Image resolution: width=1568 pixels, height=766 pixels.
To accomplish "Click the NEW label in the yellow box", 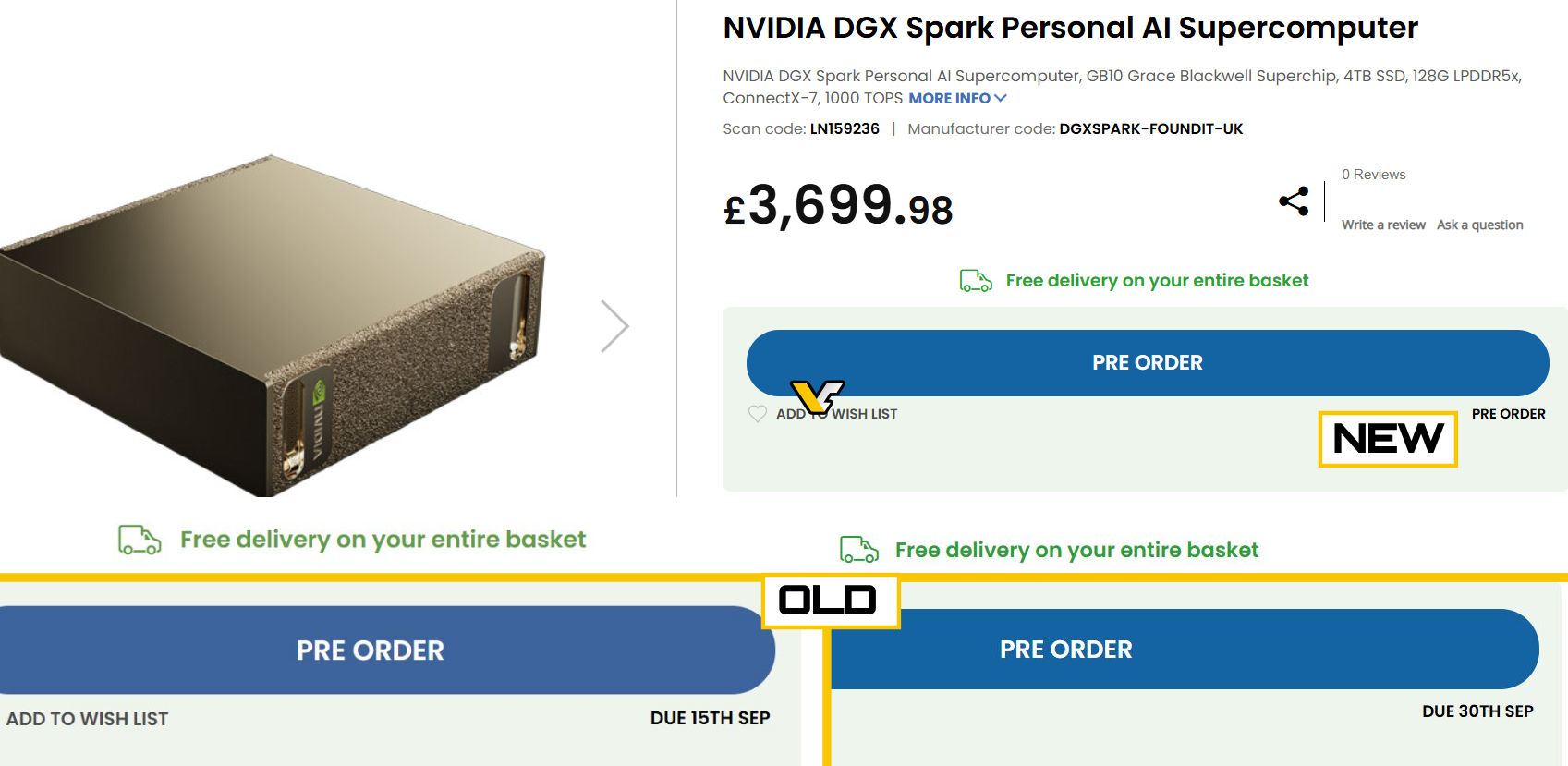I will pyautogui.click(x=1388, y=439).
